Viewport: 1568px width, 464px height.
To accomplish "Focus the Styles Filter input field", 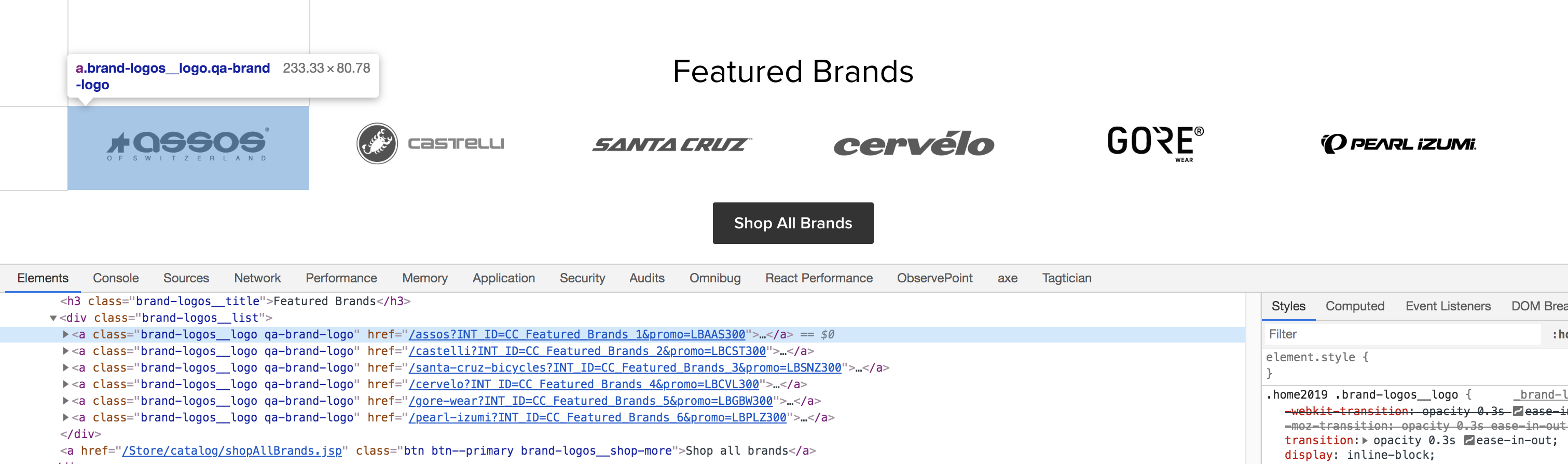I will (x=1400, y=334).
